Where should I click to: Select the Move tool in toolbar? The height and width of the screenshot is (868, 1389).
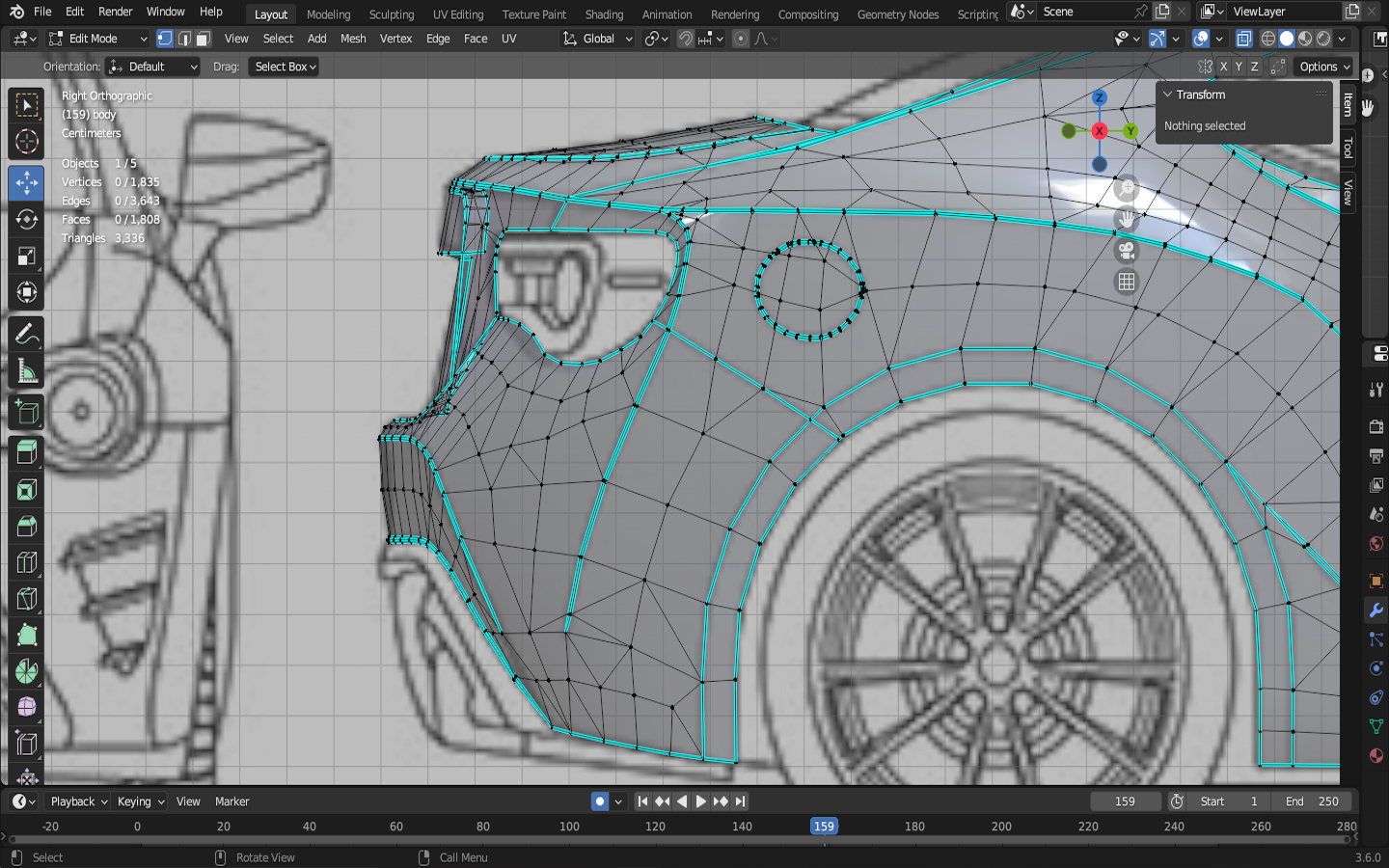(x=26, y=181)
